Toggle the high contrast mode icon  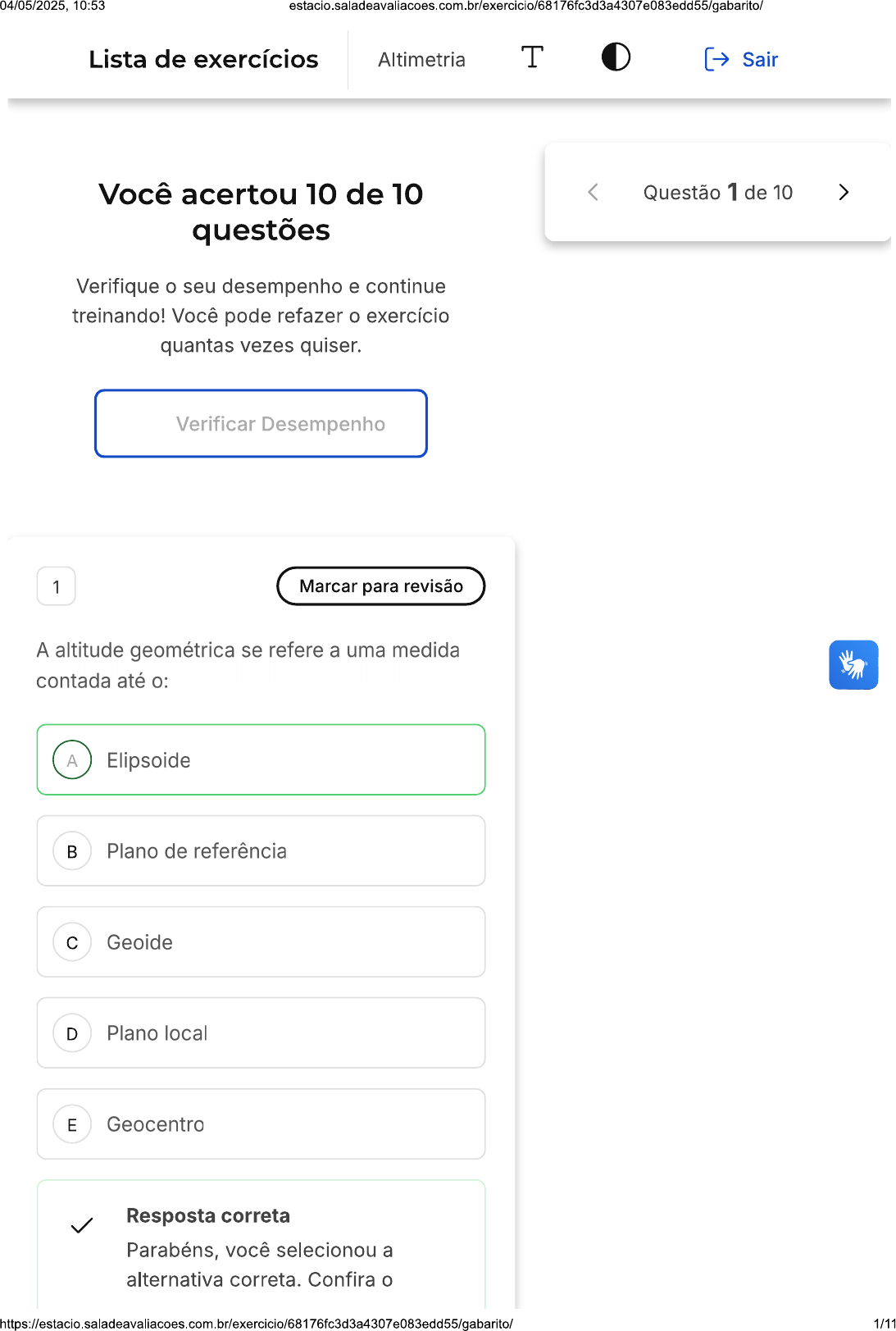pyautogui.click(x=616, y=57)
